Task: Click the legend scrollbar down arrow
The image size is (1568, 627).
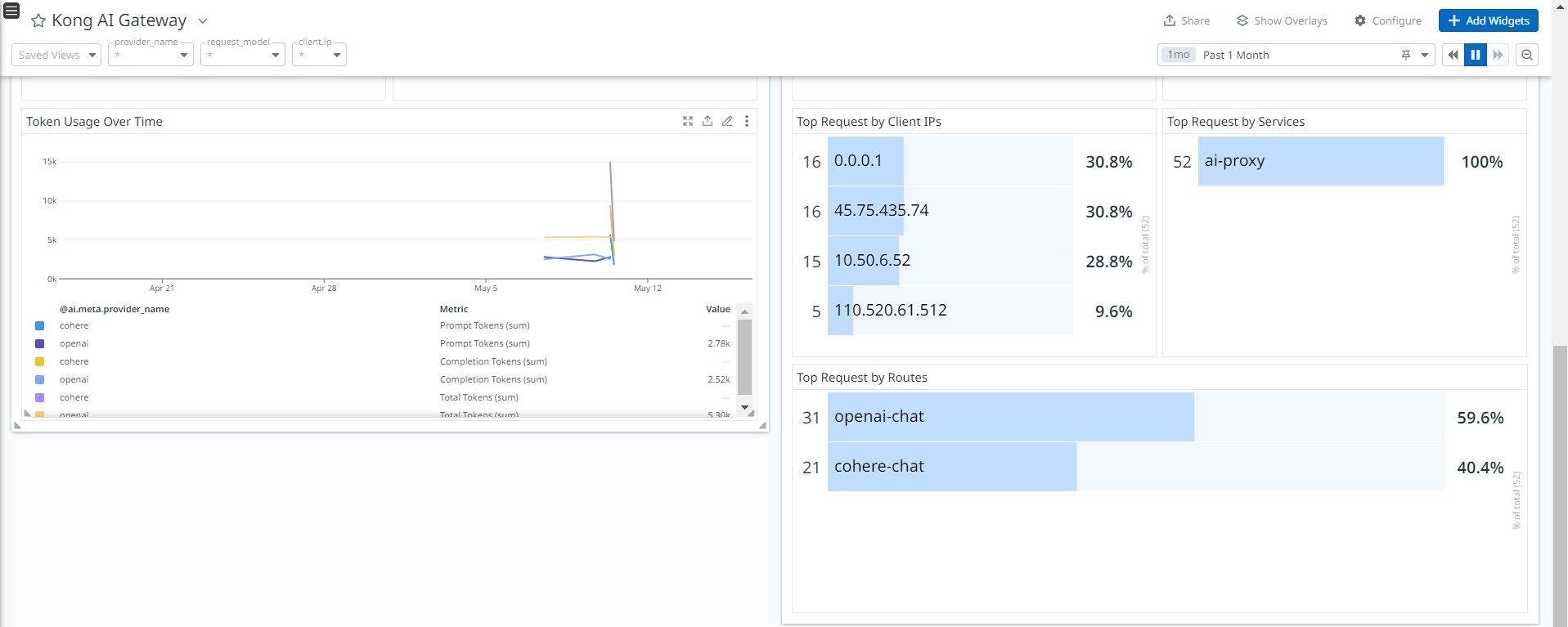Action: click(744, 407)
